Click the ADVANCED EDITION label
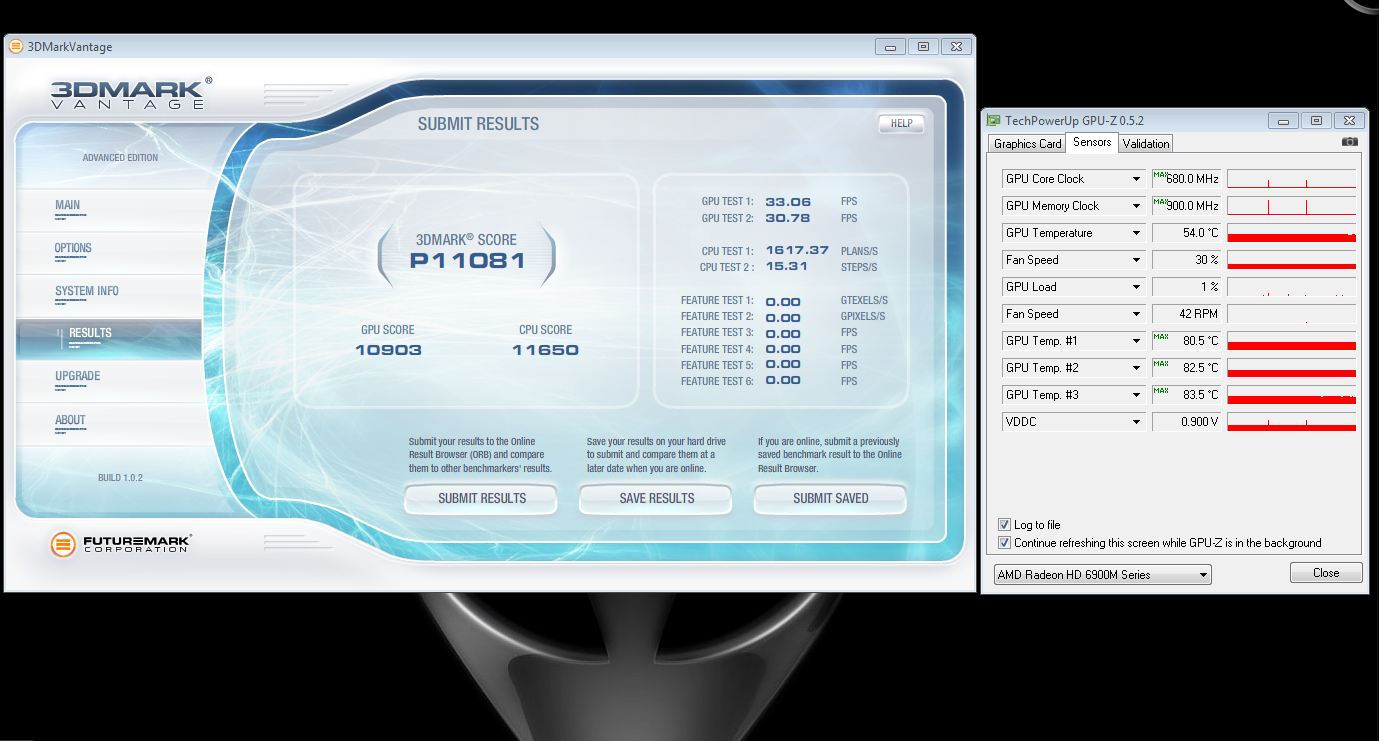Image resolution: width=1379 pixels, height=741 pixels. coord(120,158)
